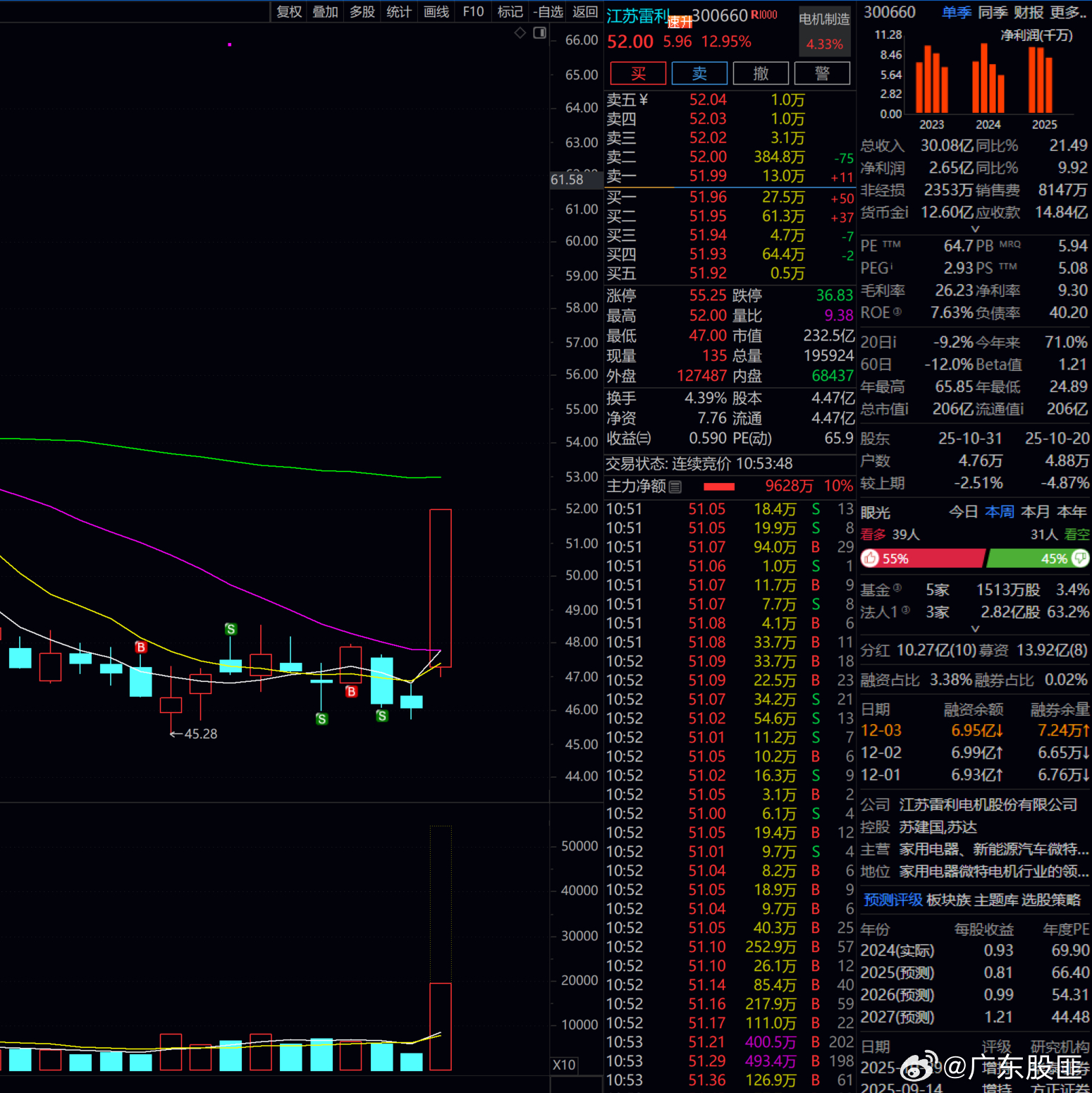The width and height of the screenshot is (1092, 1093).
Task: Click the thumbs-up 看多 vote icon
Action: [871, 558]
